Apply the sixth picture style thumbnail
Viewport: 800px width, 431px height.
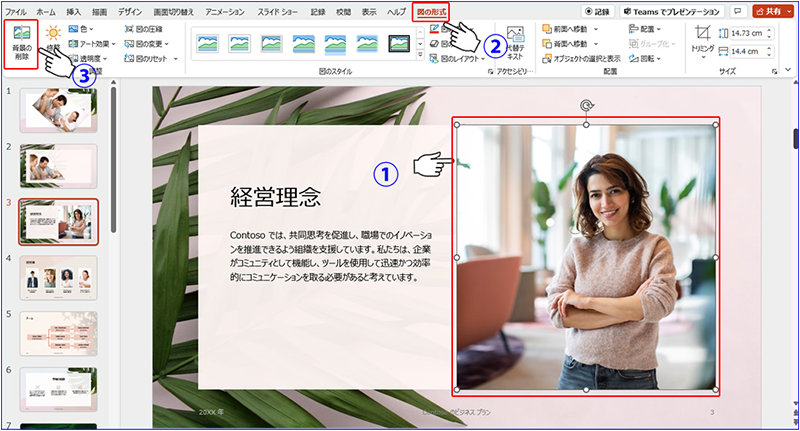(x=367, y=44)
